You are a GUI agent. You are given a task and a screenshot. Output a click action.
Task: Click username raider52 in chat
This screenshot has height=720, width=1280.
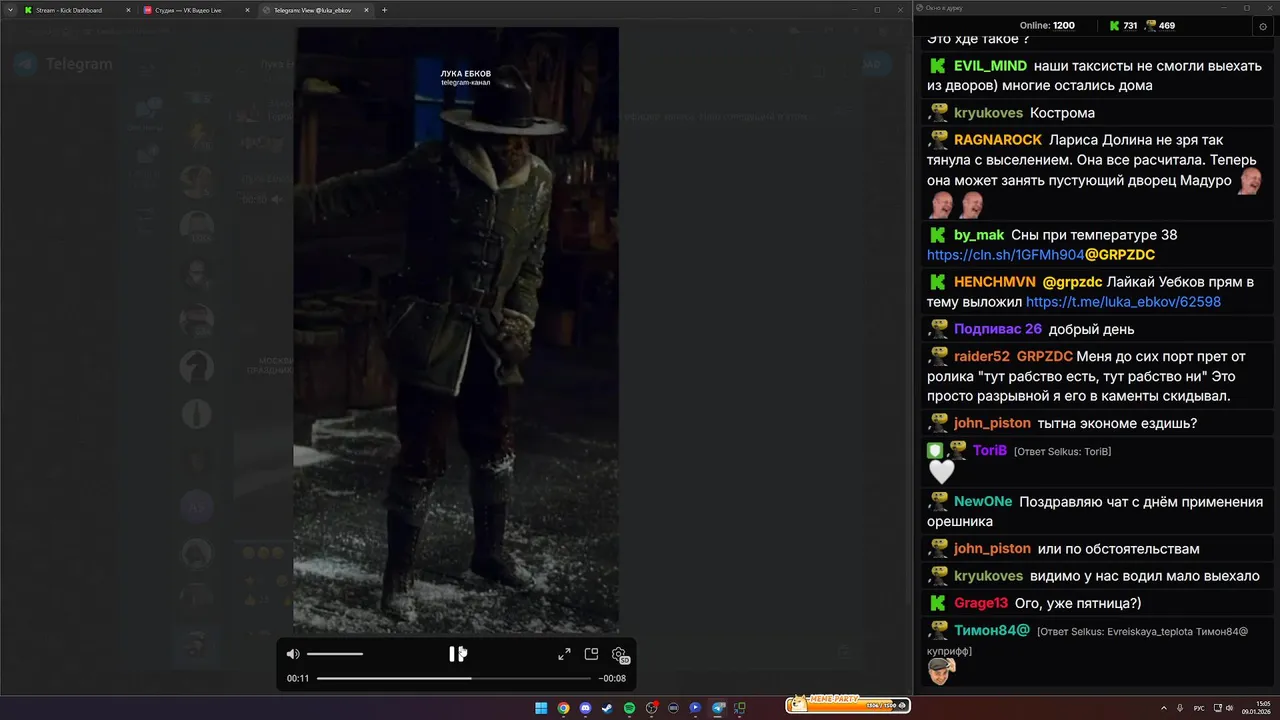pyautogui.click(x=982, y=356)
